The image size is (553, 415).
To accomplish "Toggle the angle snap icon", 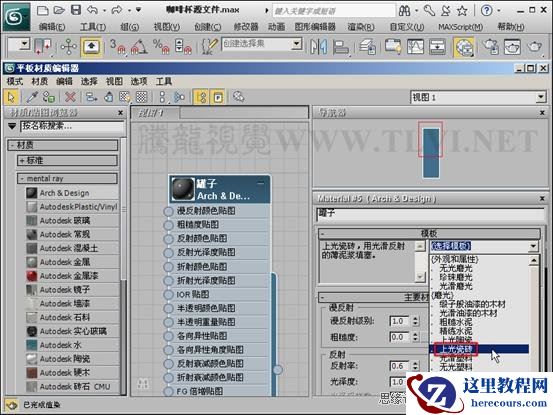I will (x=139, y=47).
